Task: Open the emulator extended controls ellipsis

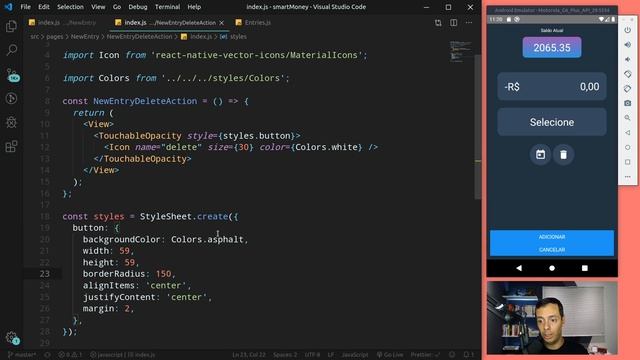Action: (x=628, y=177)
